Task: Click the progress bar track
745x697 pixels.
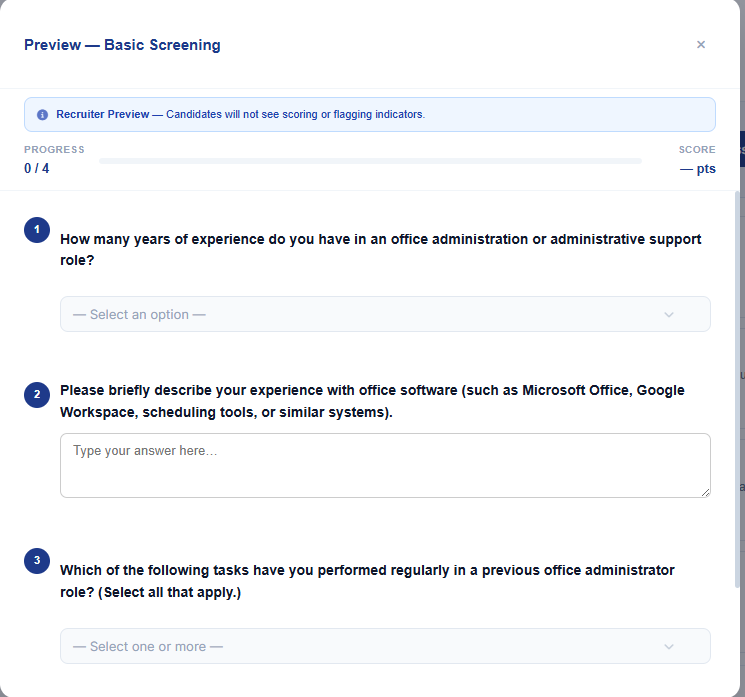Action: pyautogui.click(x=370, y=161)
